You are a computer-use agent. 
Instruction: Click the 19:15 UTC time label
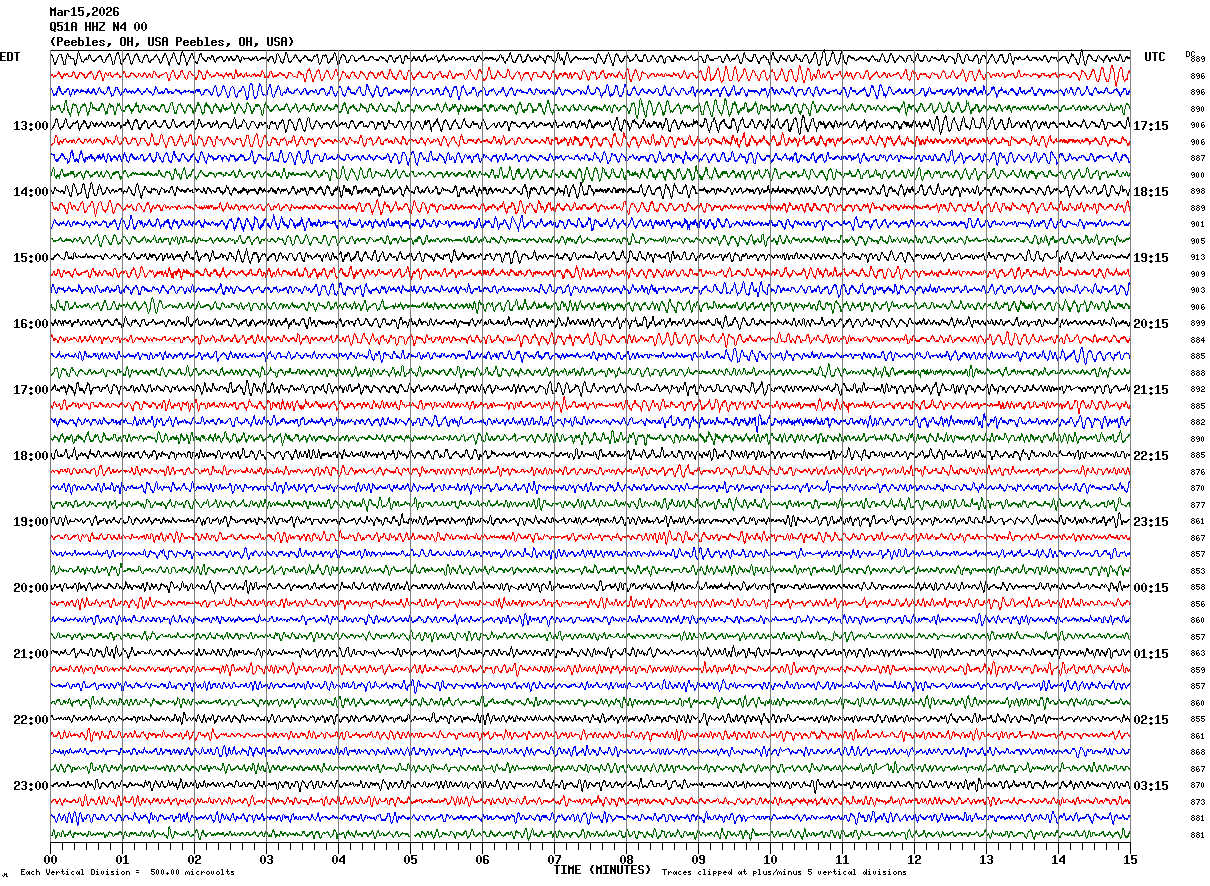(x=1151, y=258)
